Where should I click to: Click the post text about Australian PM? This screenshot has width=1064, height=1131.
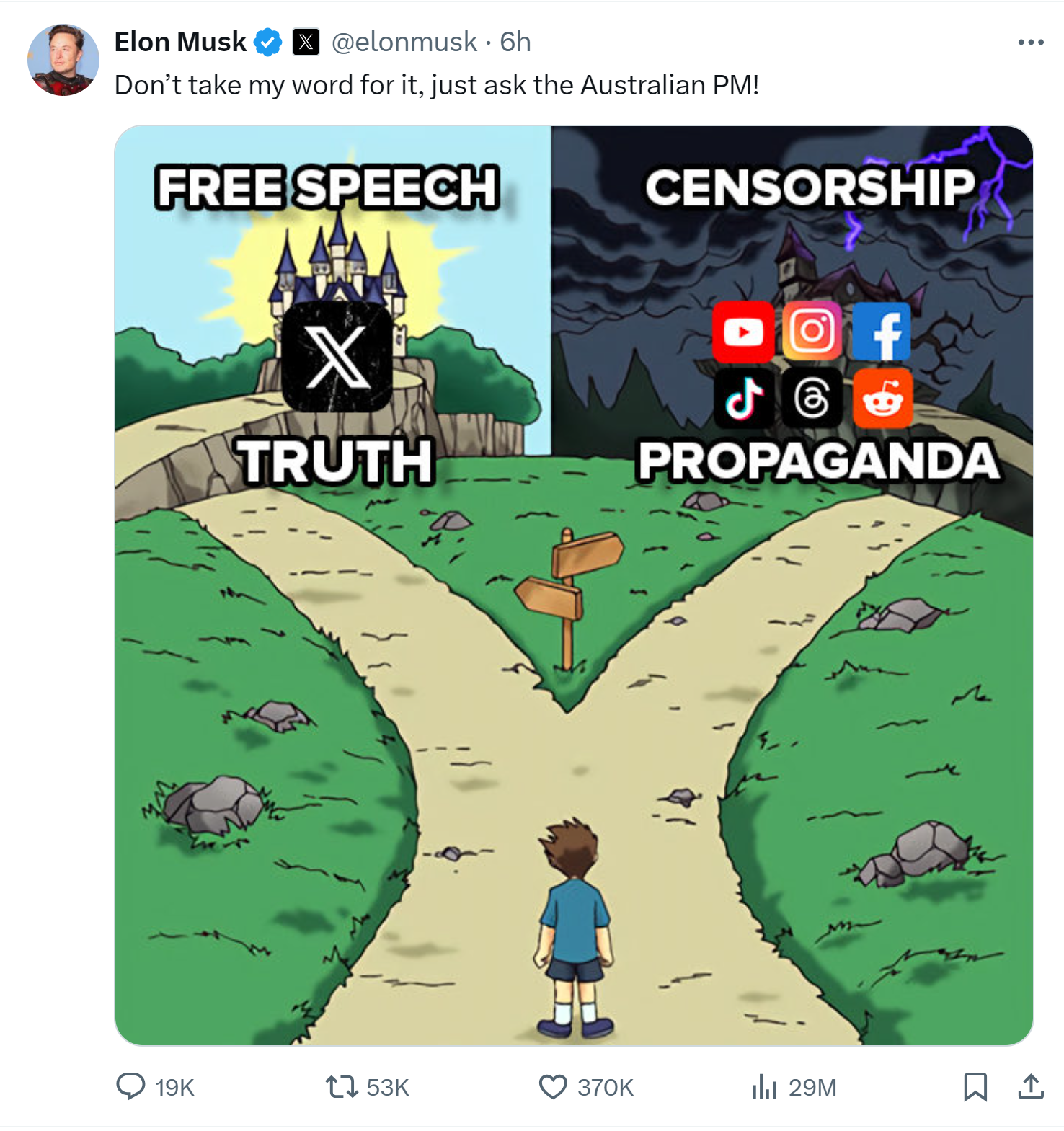tap(437, 85)
